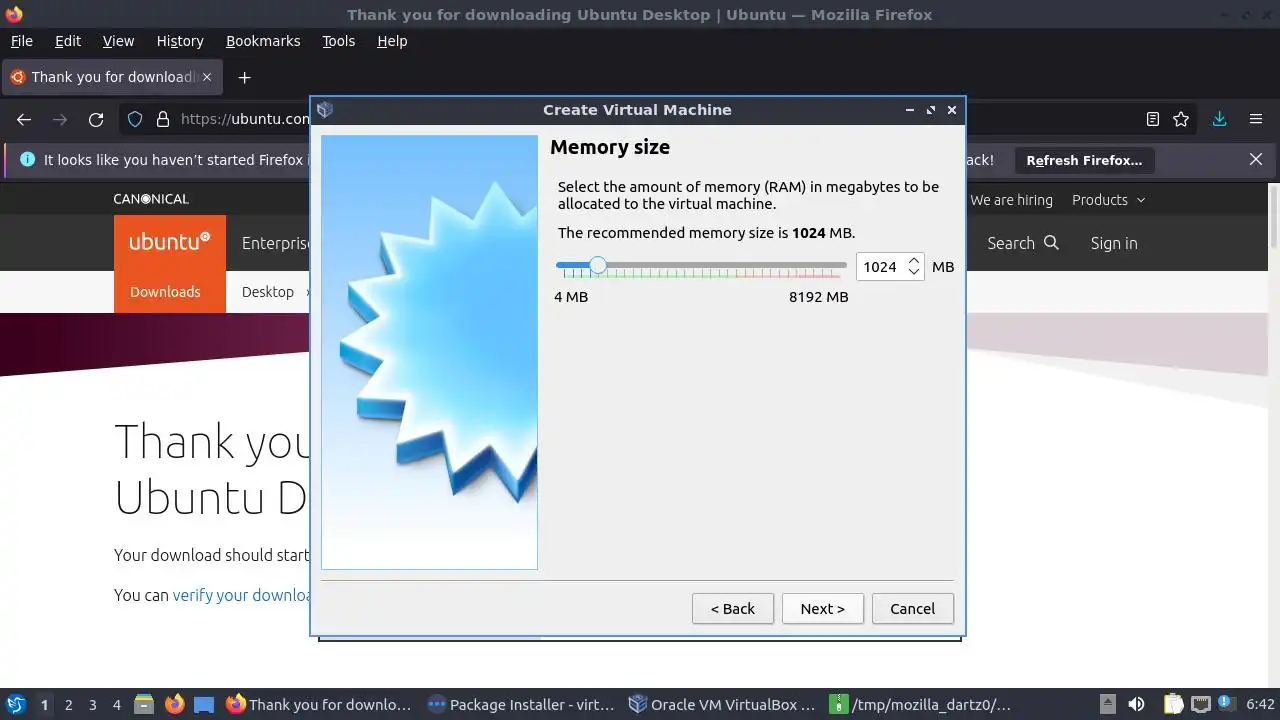Click the tracking protection shield icon
The image size is (1280, 720).
click(x=135, y=119)
